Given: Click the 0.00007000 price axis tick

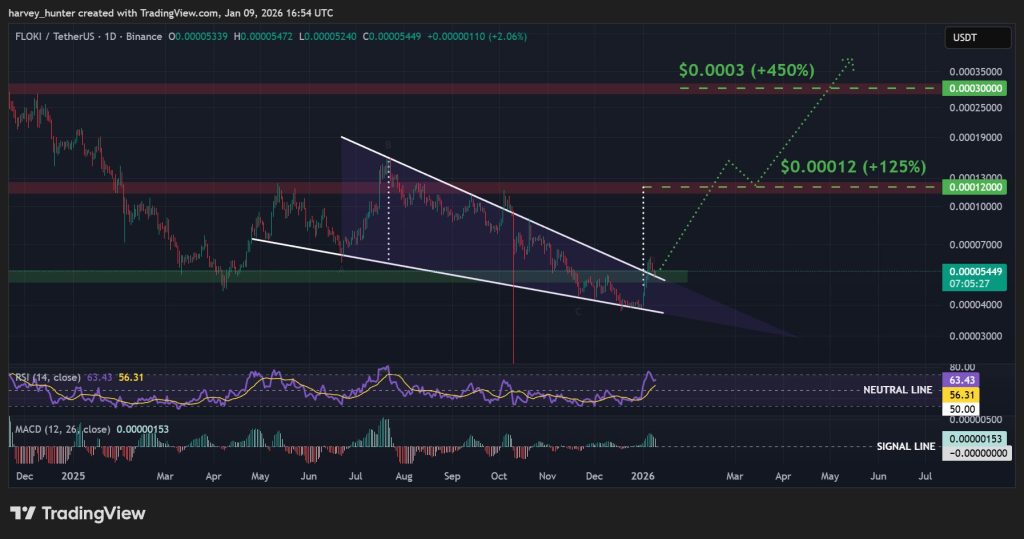Looking at the screenshot, I should tap(975, 245).
